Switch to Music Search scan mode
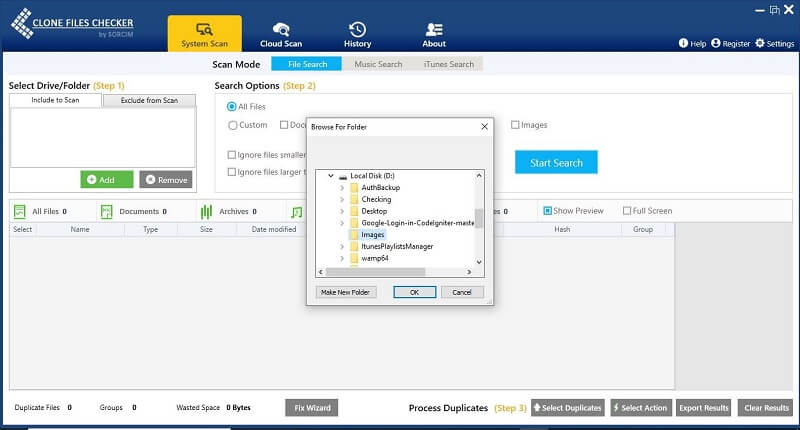 (x=376, y=64)
